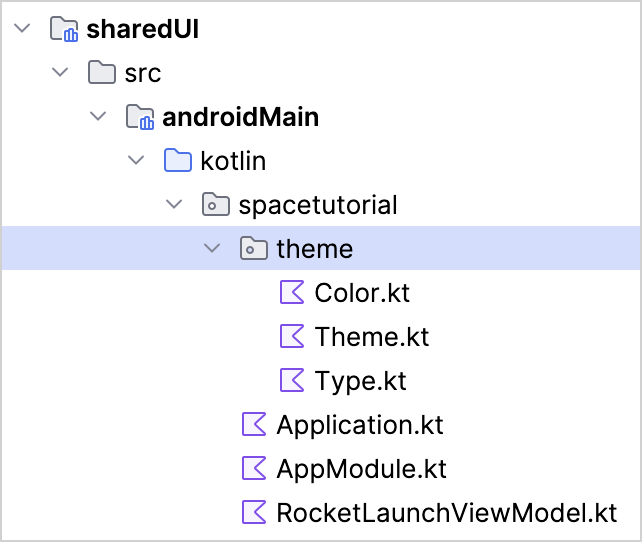Open the Type.kt file
Image resolution: width=642 pixels, height=542 pixels.
[x=360, y=381]
